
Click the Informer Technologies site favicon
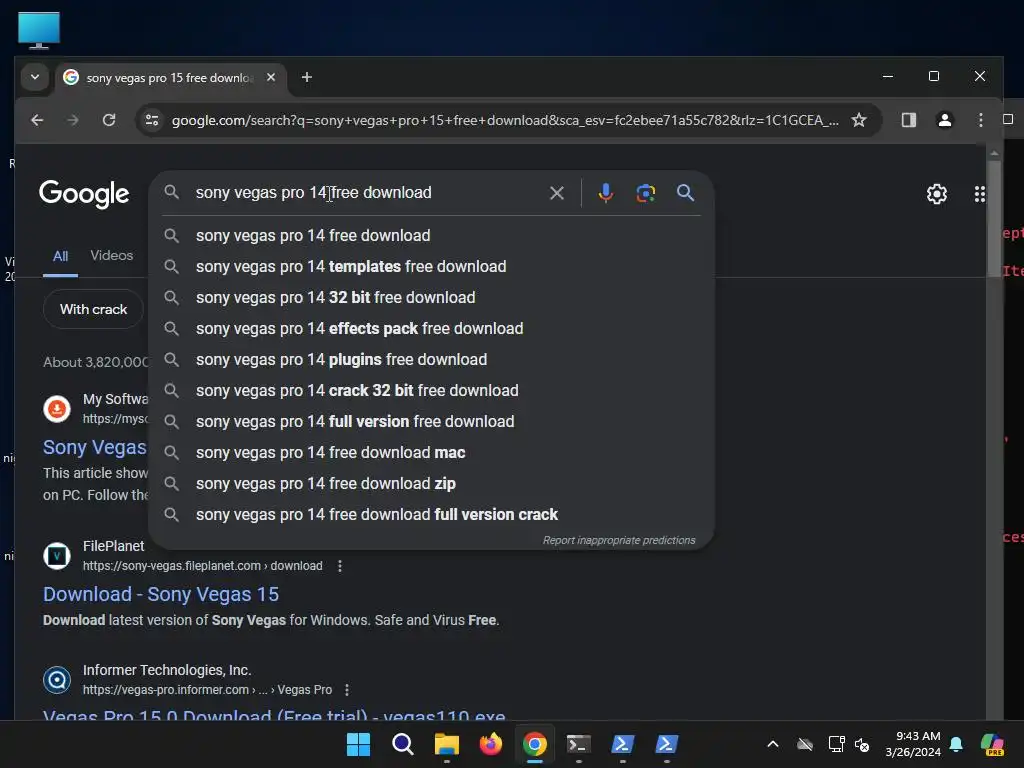[57, 680]
